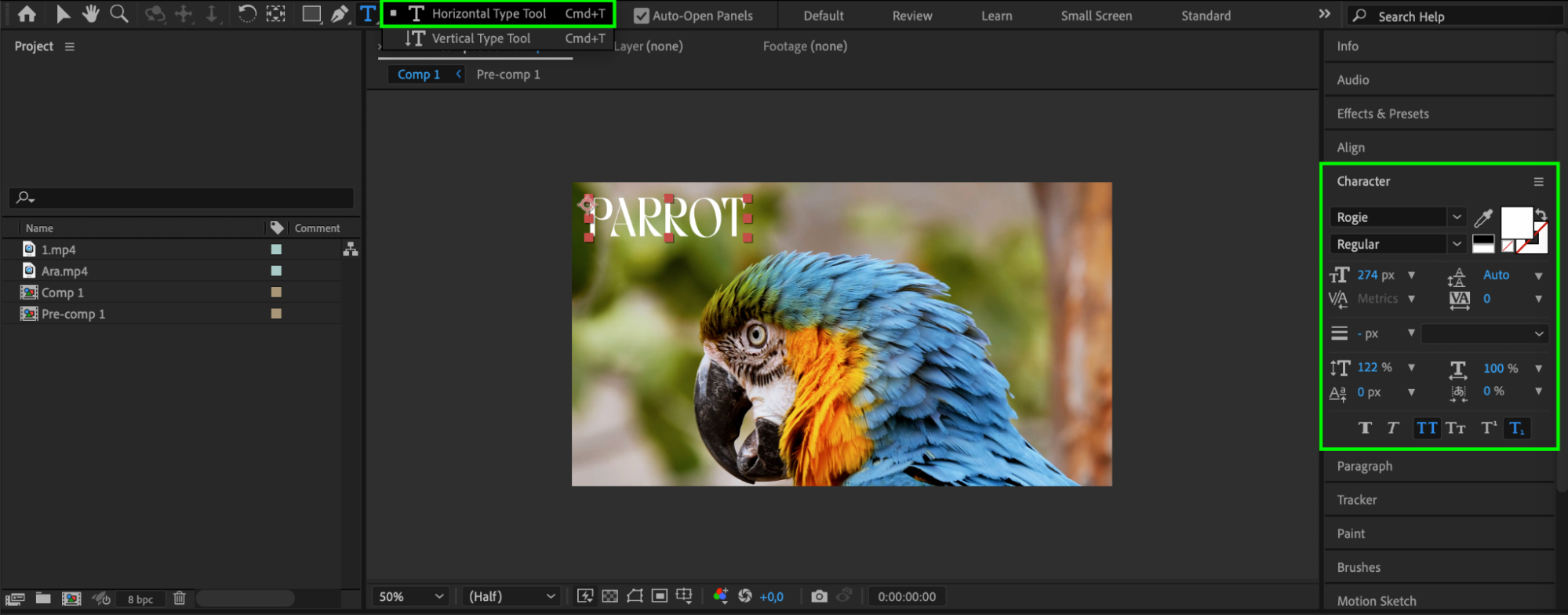The width and height of the screenshot is (1568, 615).
Task: Toggle Faux Italic text style
Action: [1392, 428]
